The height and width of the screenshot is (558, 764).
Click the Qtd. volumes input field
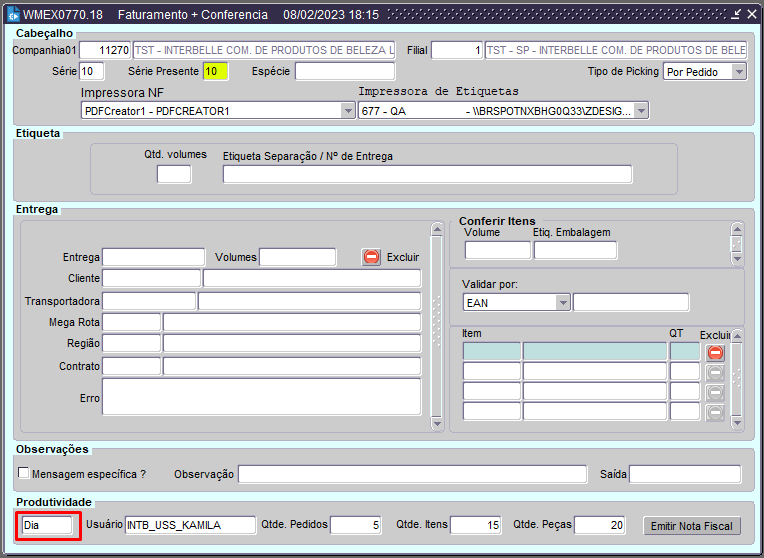[174, 175]
